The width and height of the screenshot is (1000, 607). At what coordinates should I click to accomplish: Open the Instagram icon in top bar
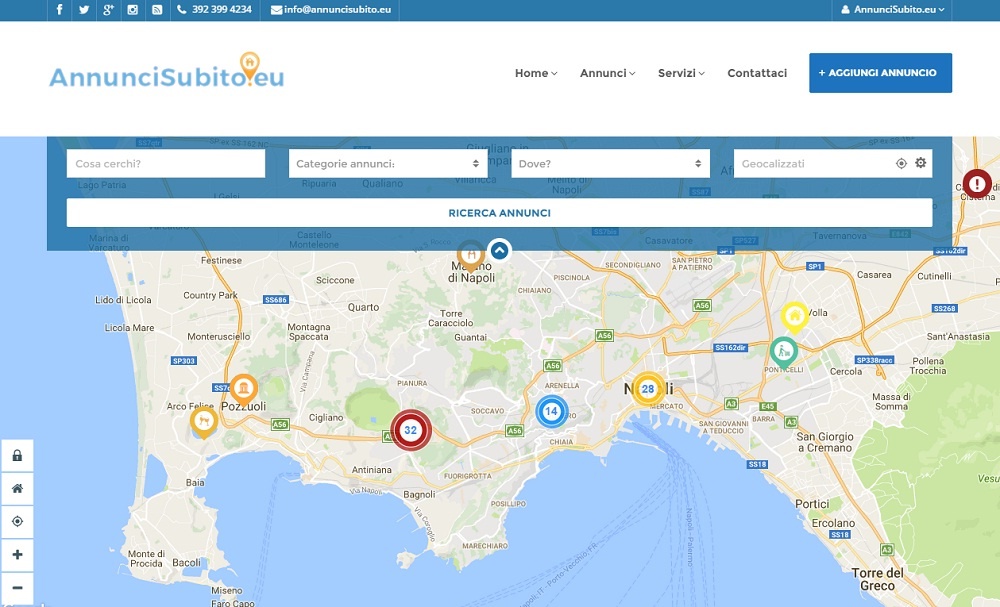tap(133, 10)
